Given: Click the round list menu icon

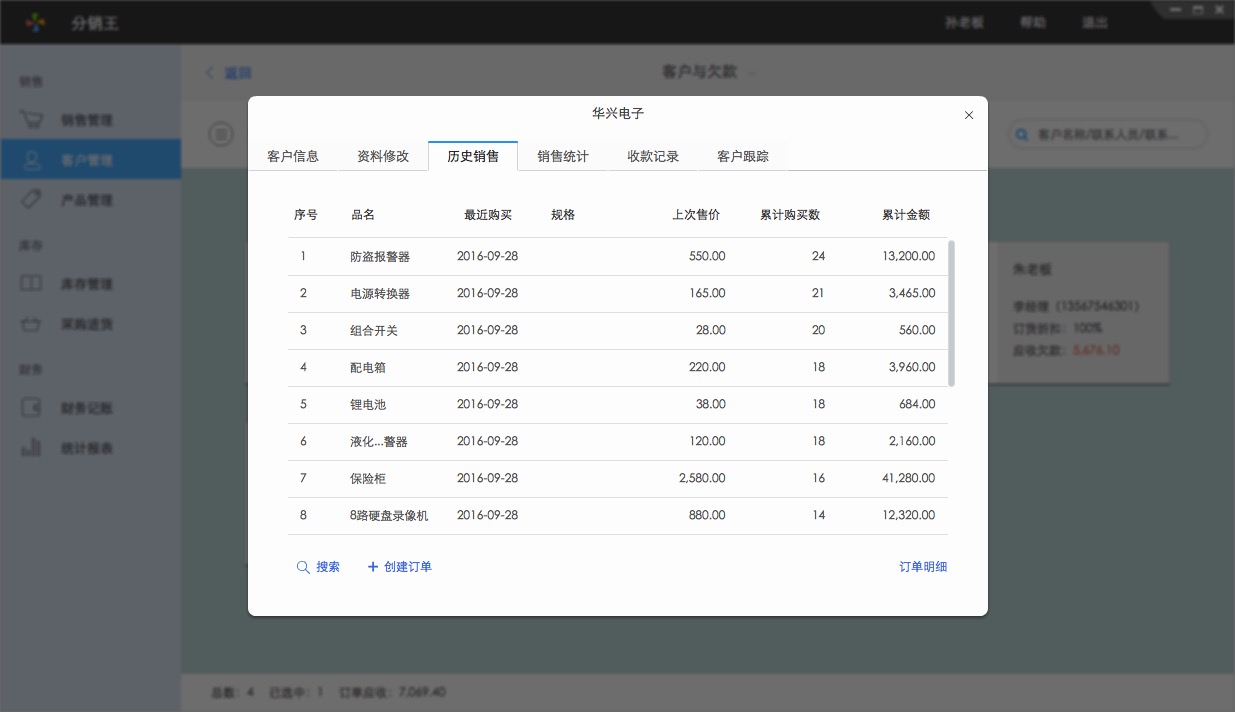Looking at the screenshot, I should tap(221, 134).
